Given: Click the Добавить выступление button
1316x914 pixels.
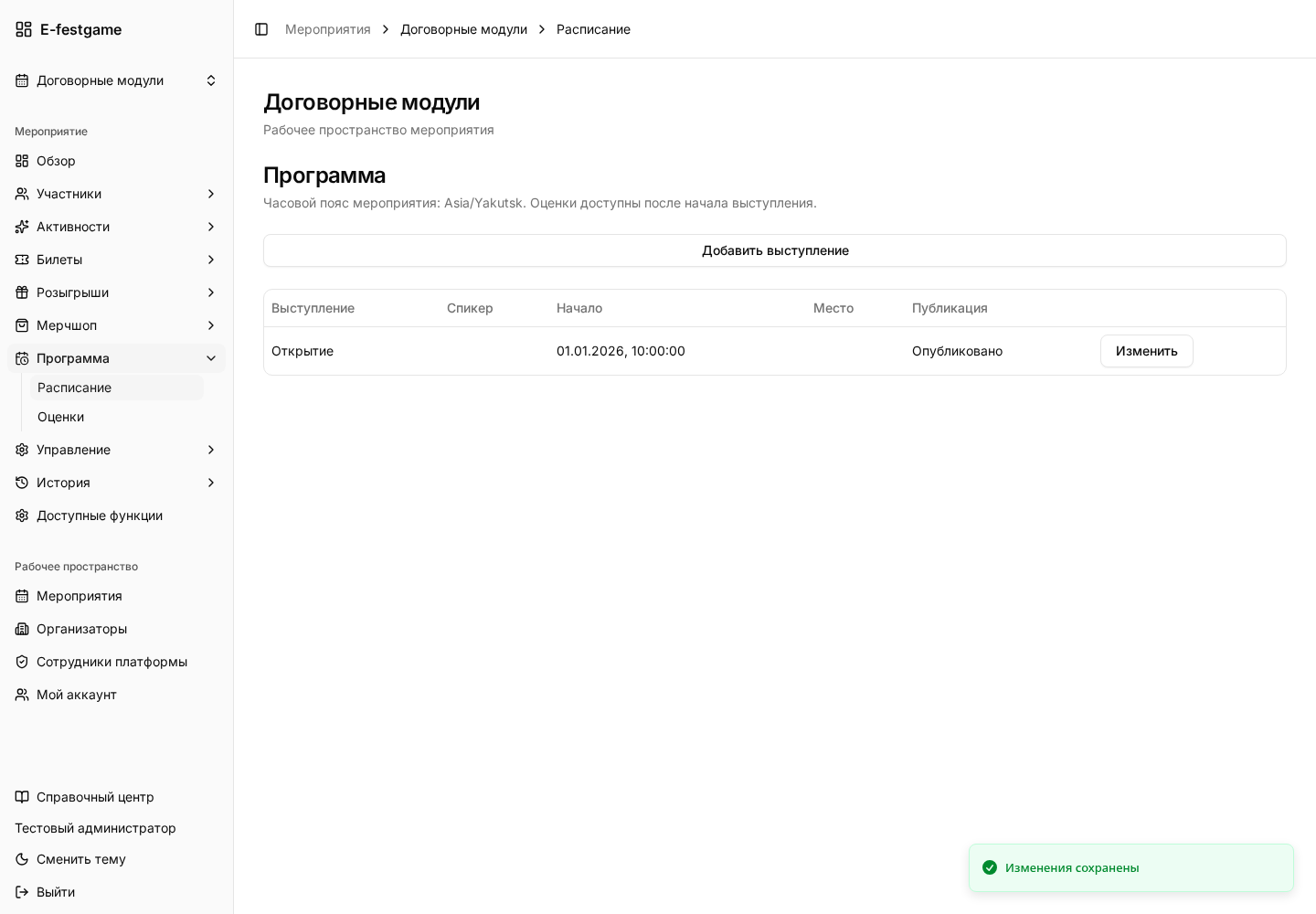Looking at the screenshot, I should pos(775,250).
